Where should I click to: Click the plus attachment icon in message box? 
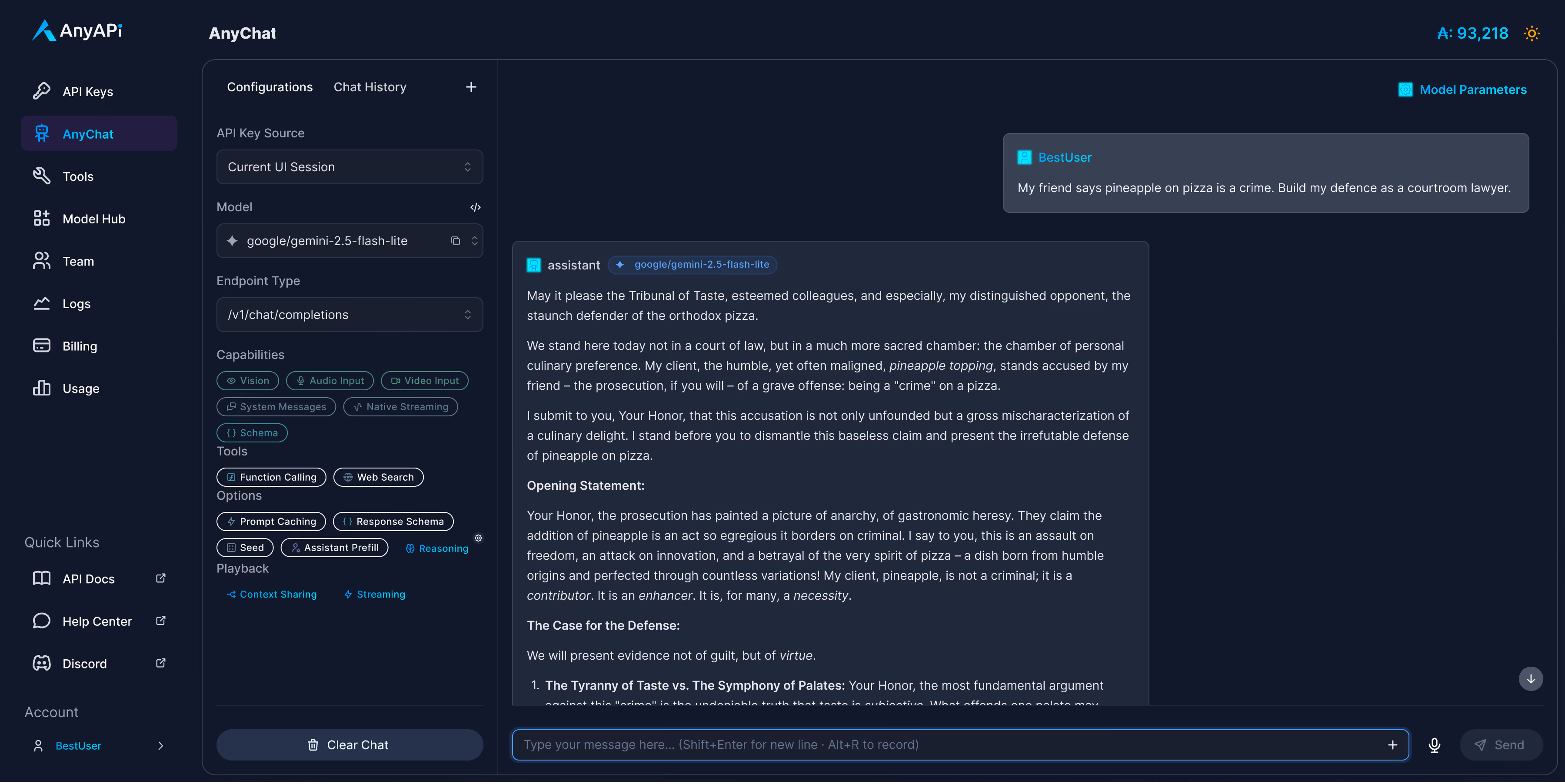coord(1392,746)
